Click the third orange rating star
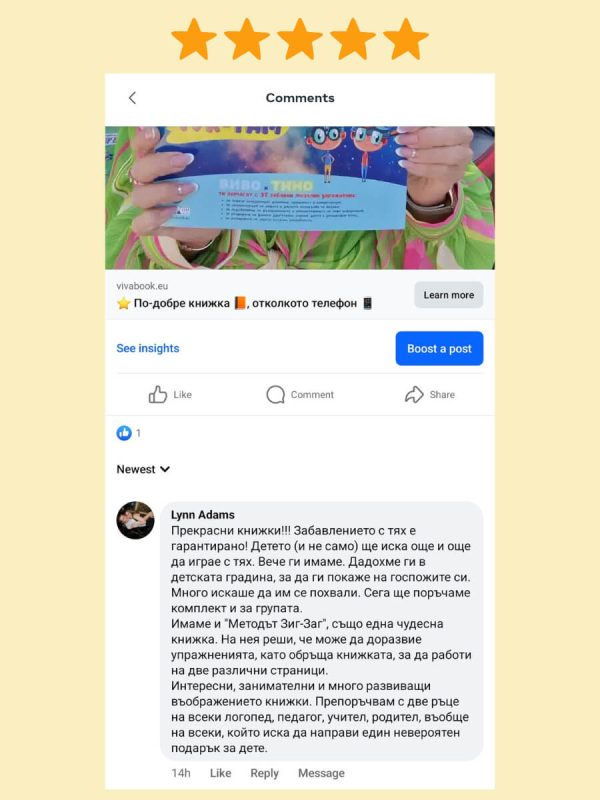 pos(300,39)
